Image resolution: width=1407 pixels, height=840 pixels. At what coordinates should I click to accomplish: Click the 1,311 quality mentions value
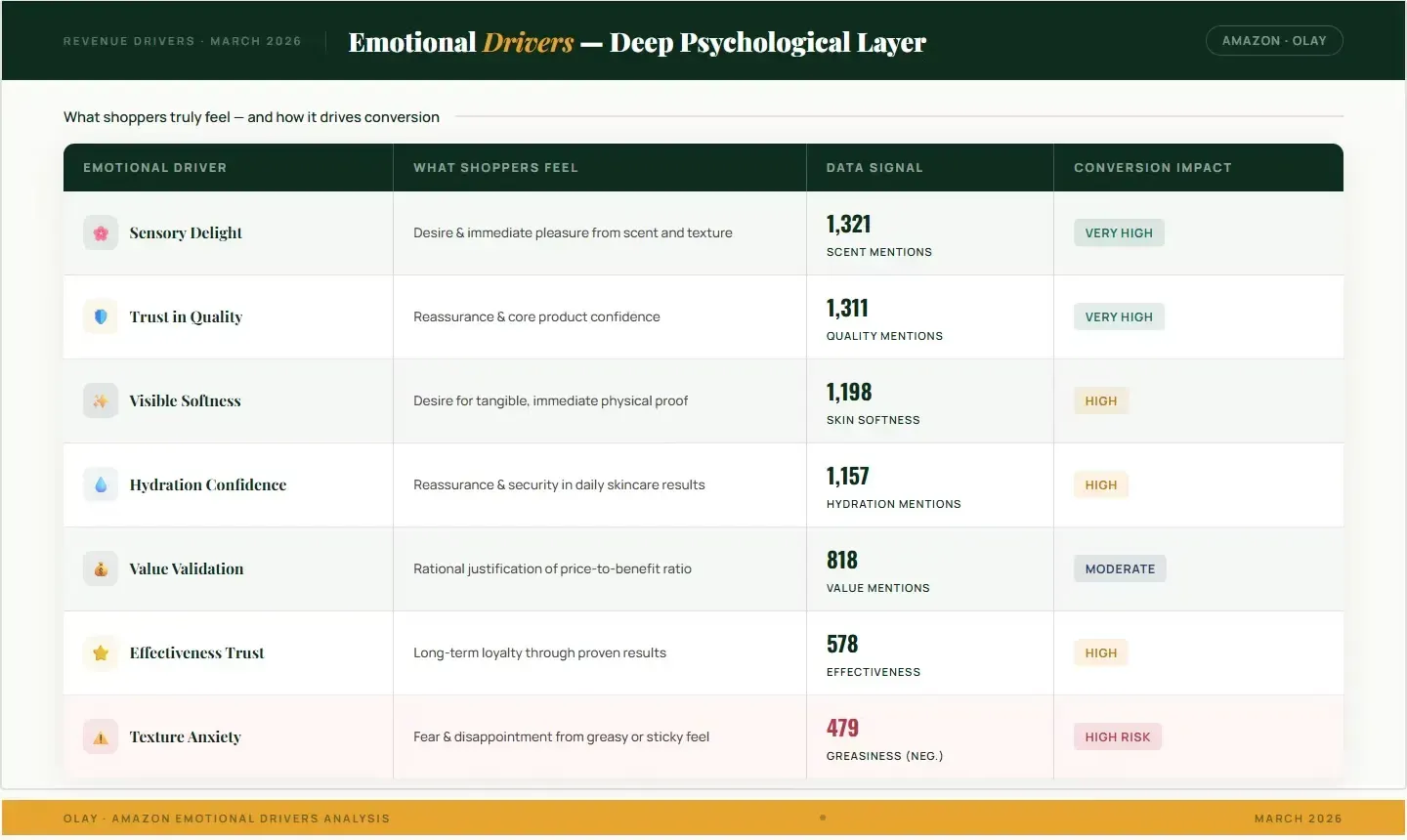847,309
